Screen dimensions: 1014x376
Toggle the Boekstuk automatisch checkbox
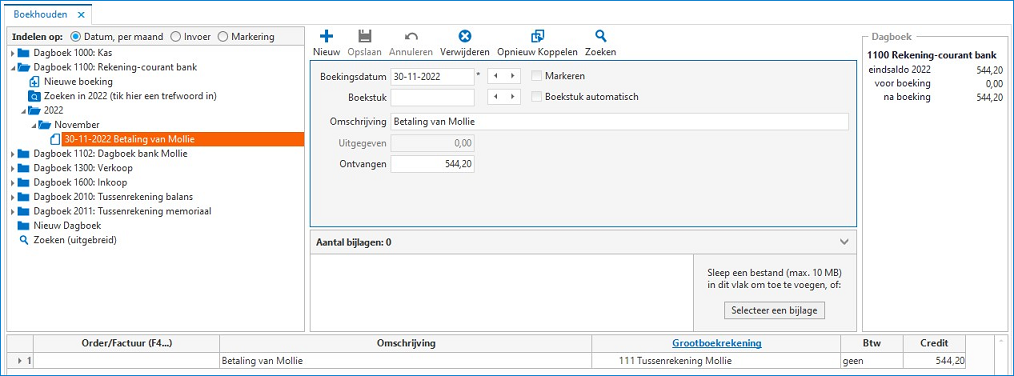point(536,96)
